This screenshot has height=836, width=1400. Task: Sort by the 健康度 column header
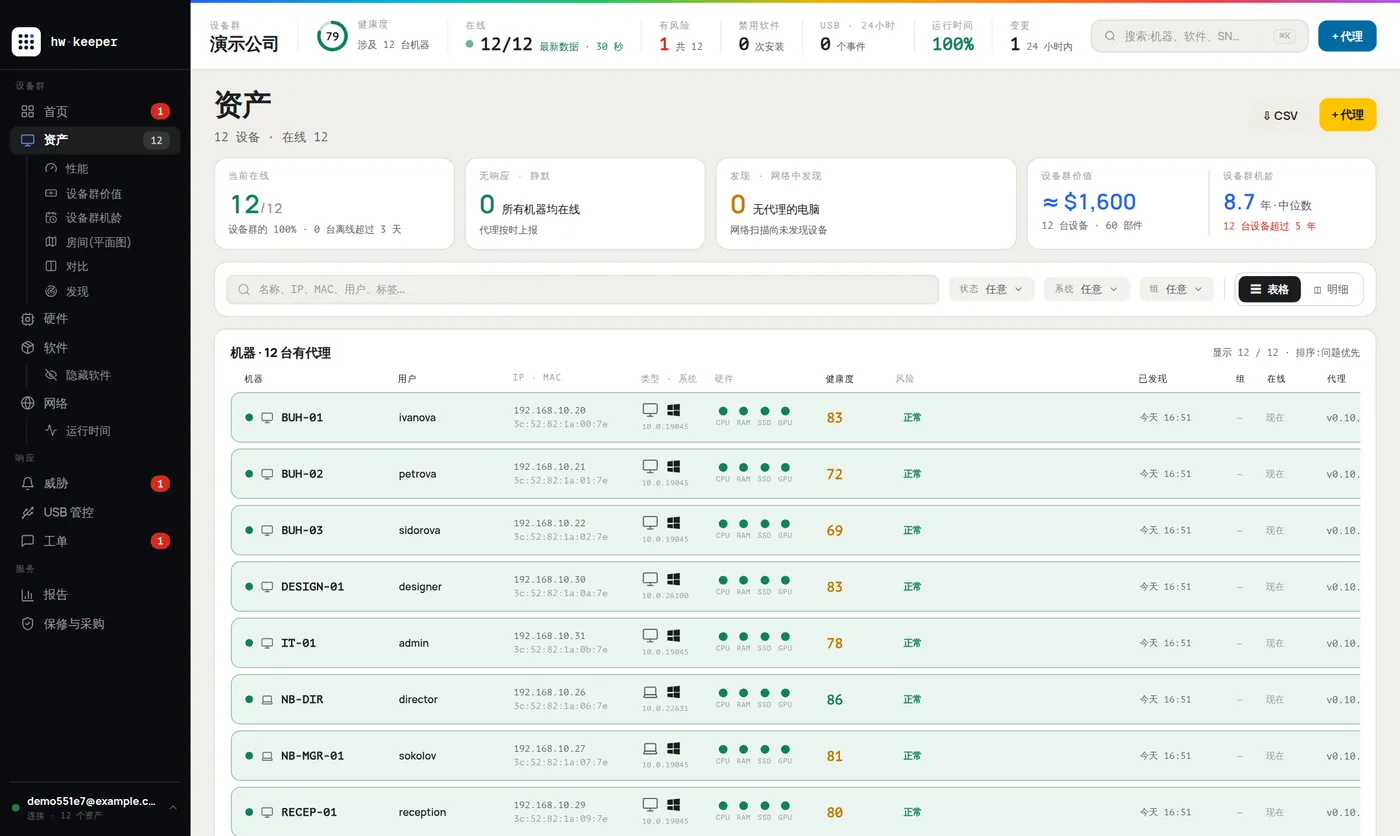(x=839, y=379)
